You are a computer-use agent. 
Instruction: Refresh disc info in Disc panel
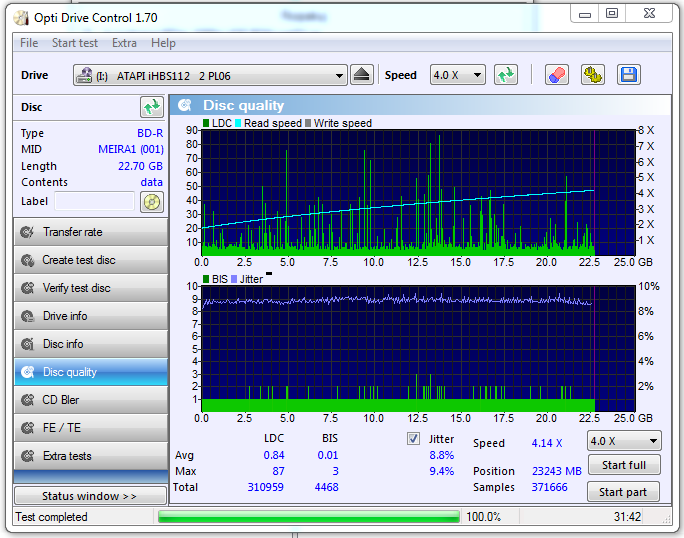click(152, 107)
